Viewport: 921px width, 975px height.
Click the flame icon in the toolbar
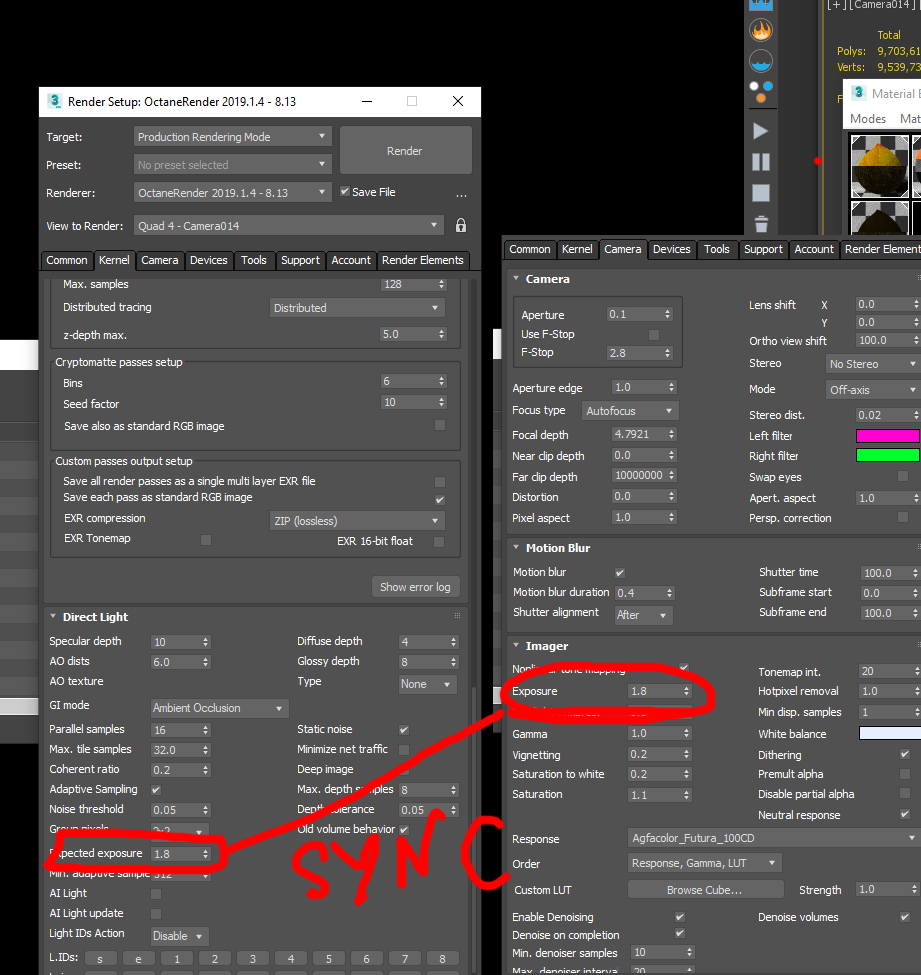pos(761,30)
